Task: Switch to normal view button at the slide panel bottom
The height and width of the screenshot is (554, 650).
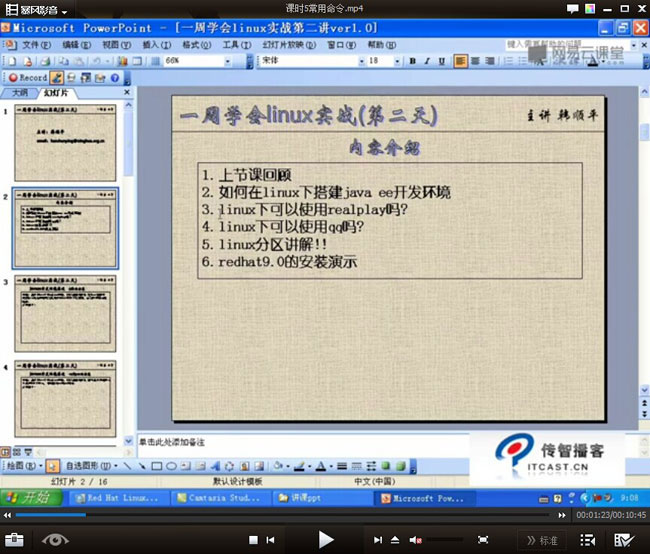Action: tap(5, 452)
